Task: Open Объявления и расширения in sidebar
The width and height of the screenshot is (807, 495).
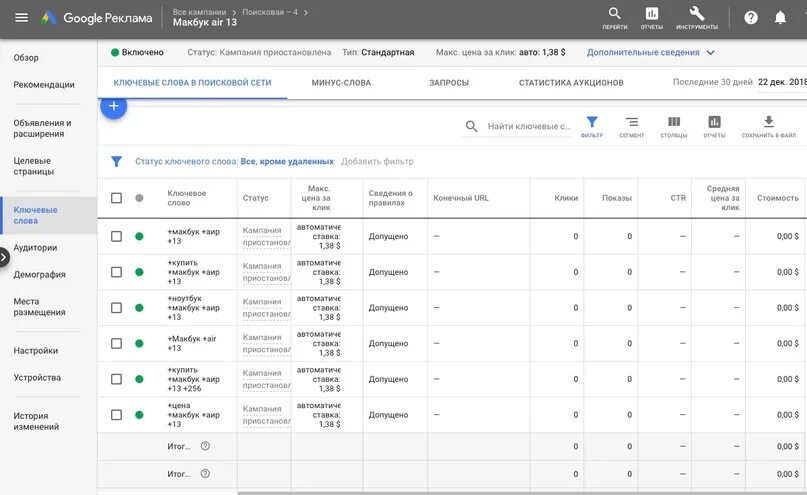Action: pyautogui.click(x=42, y=128)
